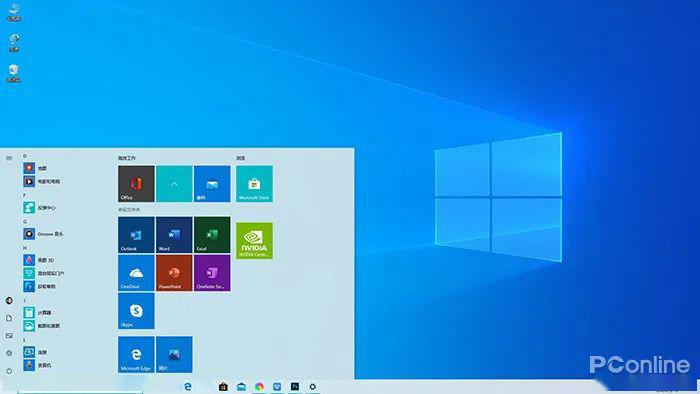Click the letter J header in app list
The height and width of the screenshot is (394, 700).
click(25, 300)
